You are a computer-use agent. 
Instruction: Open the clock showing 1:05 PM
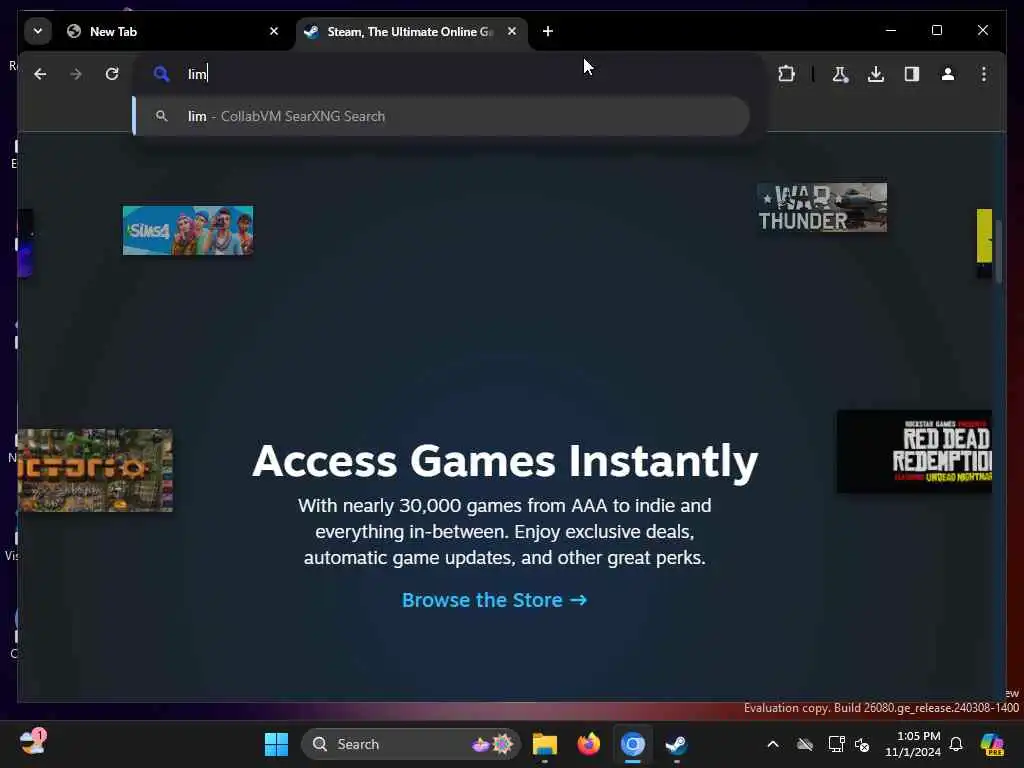[913, 744]
